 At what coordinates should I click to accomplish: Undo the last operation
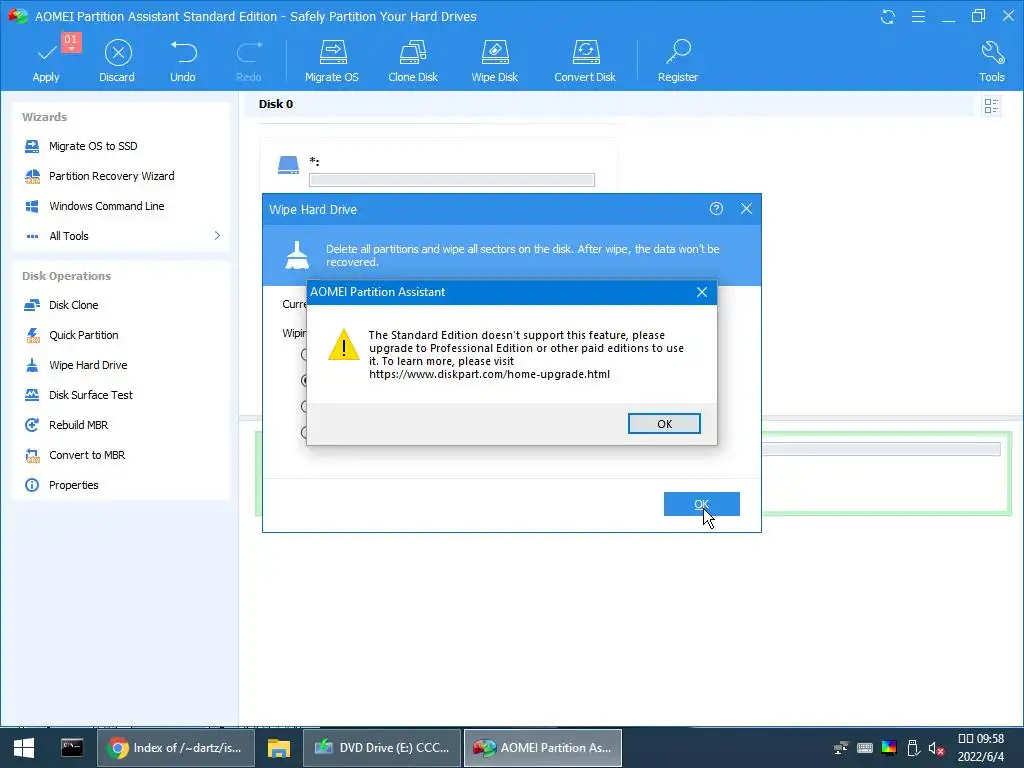pos(183,61)
